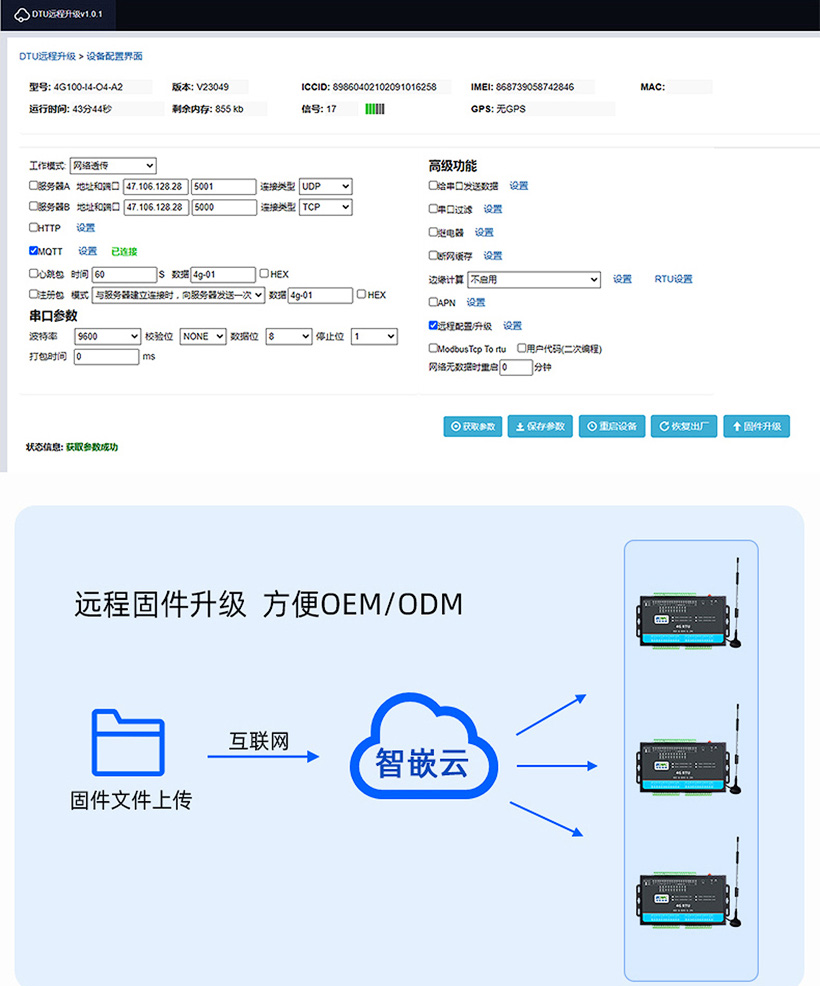Open the RTU设置 link

(x=673, y=280)
